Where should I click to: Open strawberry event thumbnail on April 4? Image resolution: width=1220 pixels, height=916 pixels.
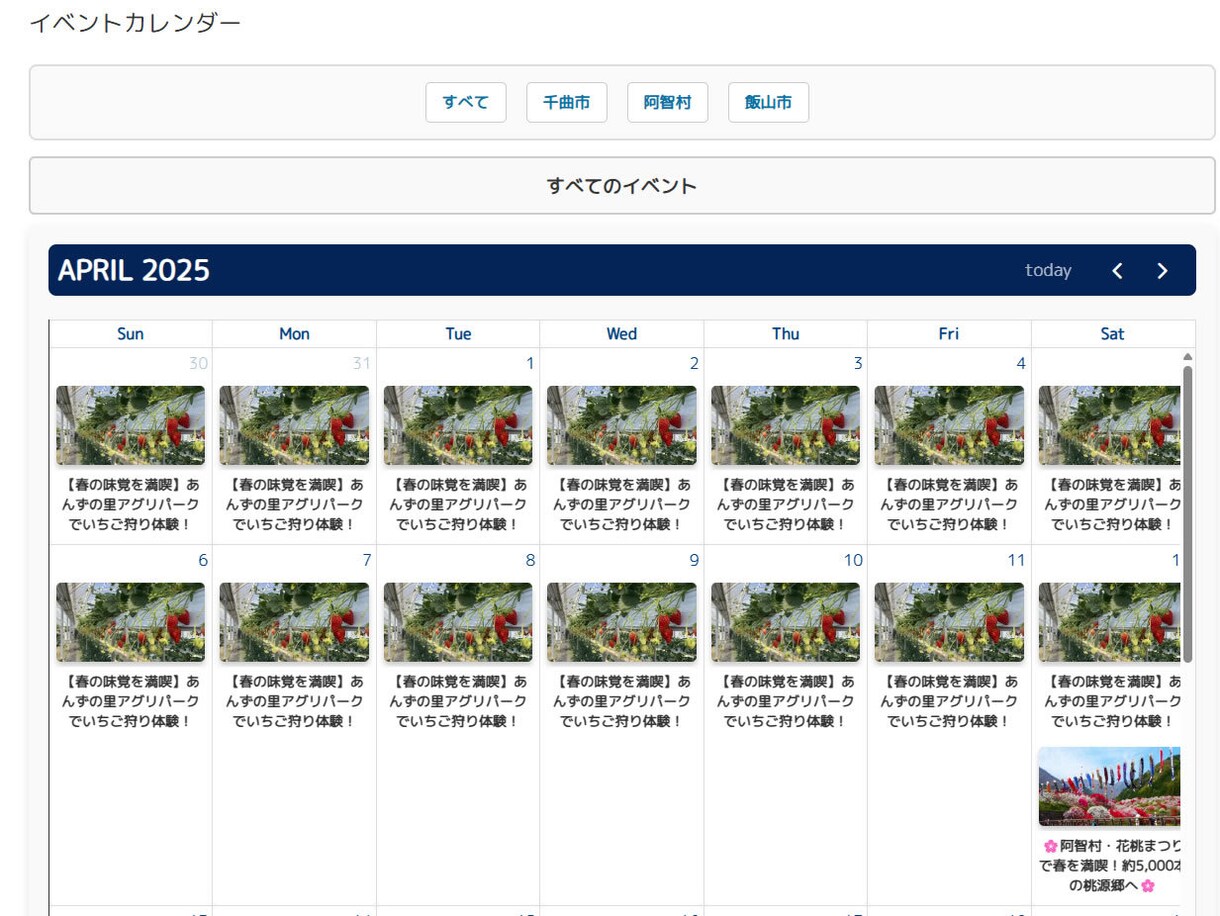[949, 425]
